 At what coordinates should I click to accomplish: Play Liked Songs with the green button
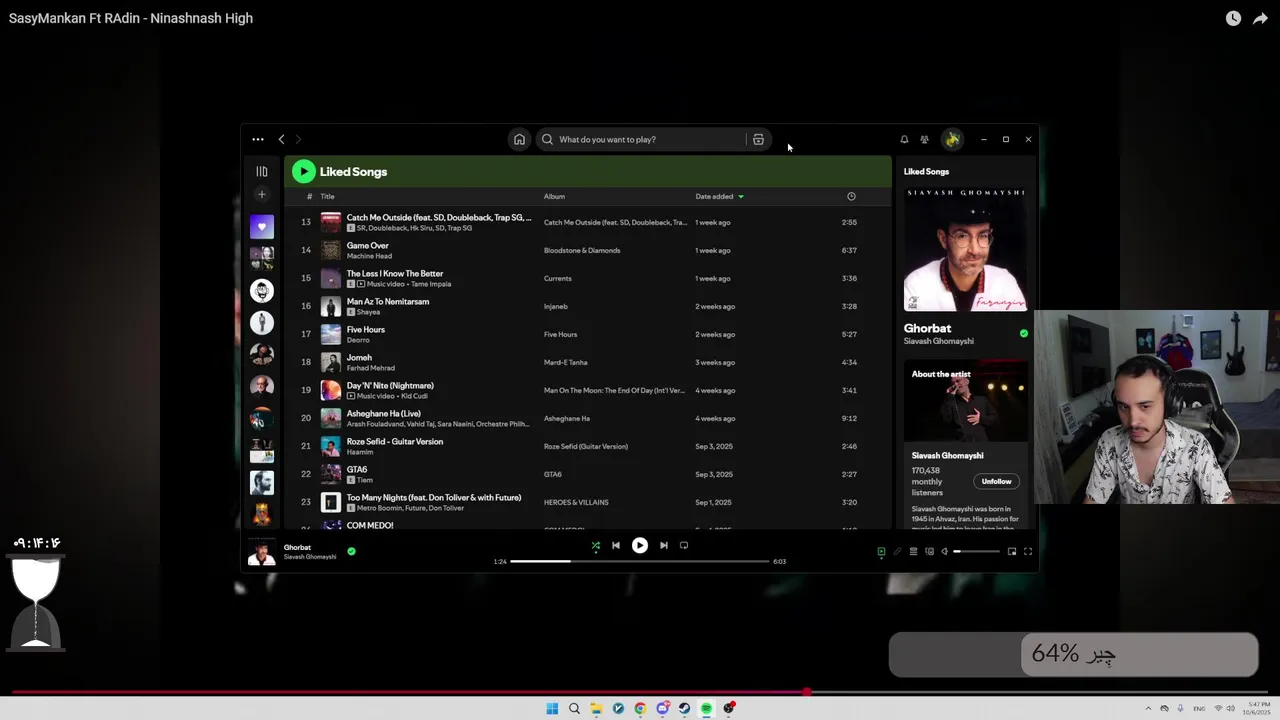303,171
